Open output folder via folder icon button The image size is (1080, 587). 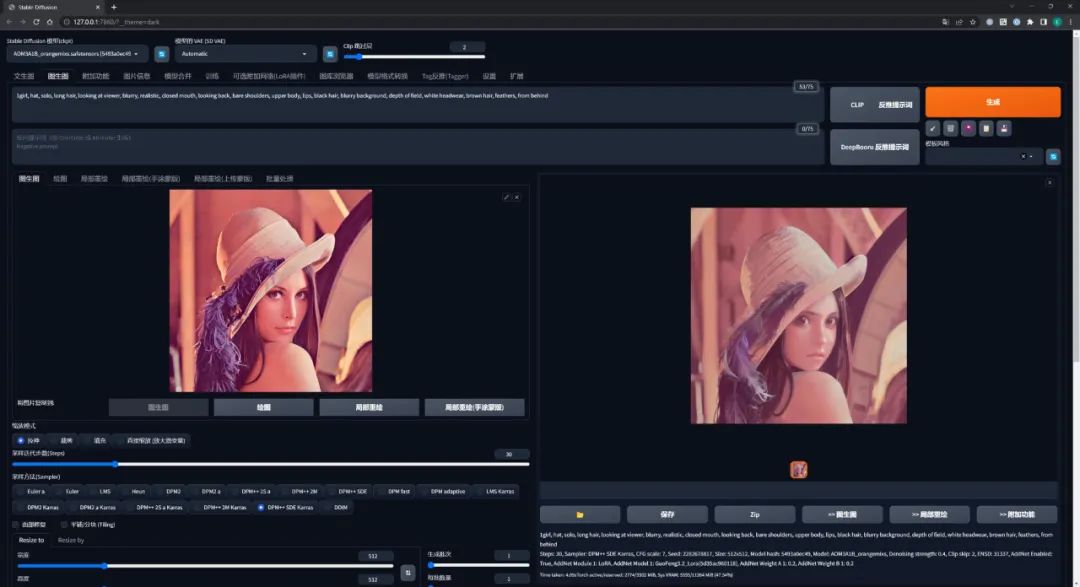click(x=580, y=515)
